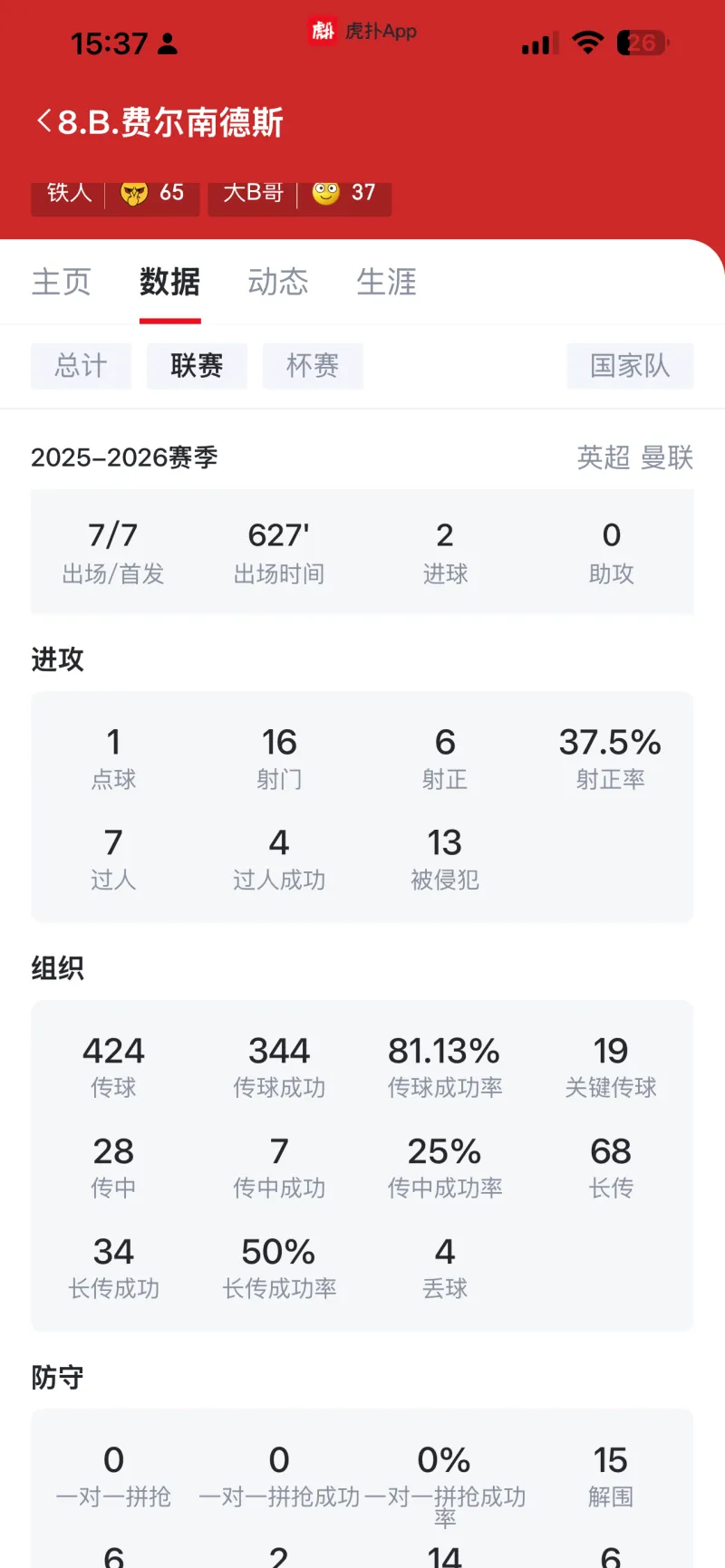This screenshot has width=725, height=1568.
Task: Tap the 虎扑App logo icon
Action: coord(322,31)
